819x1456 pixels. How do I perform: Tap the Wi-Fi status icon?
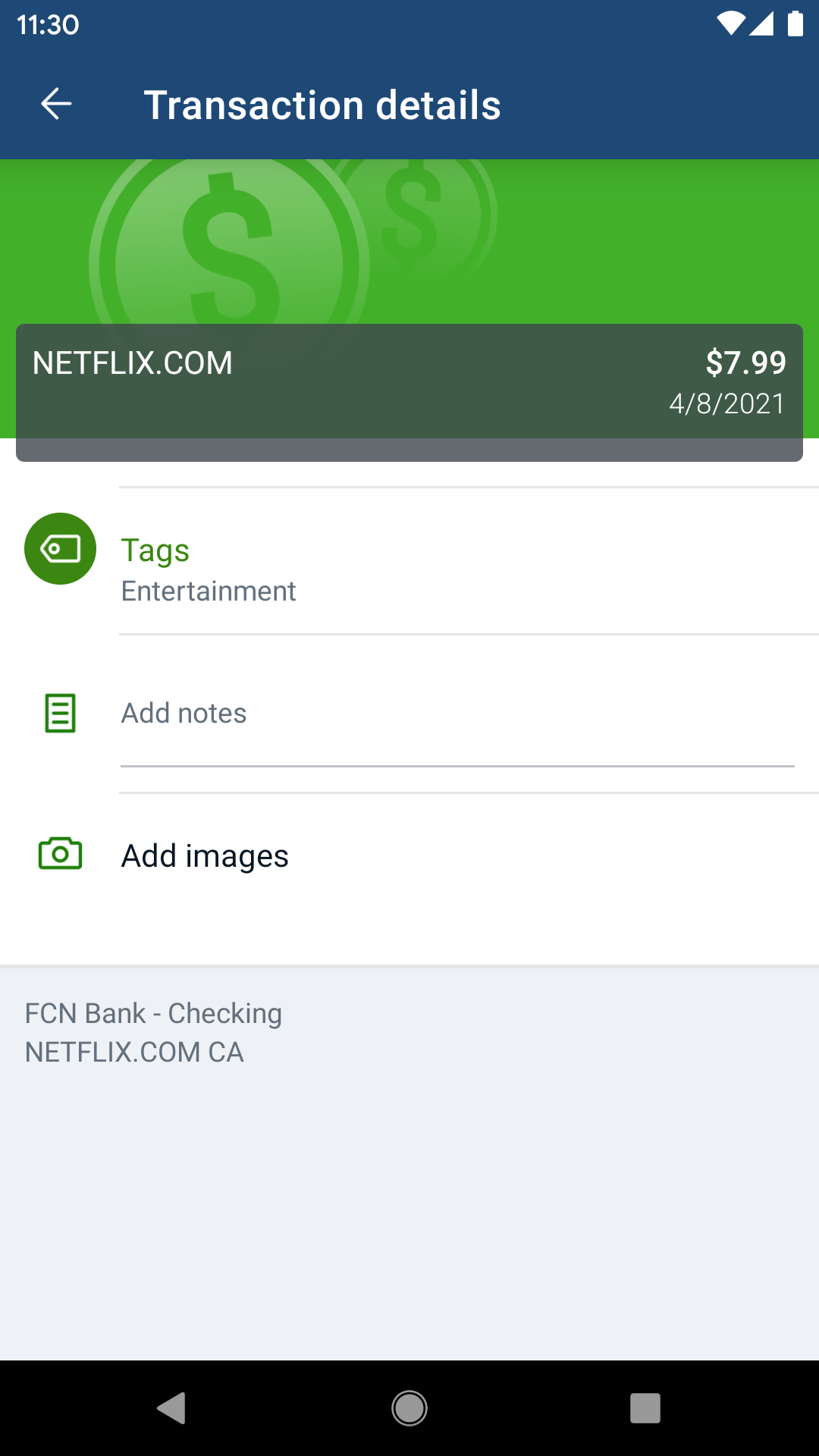click(730, 24)
